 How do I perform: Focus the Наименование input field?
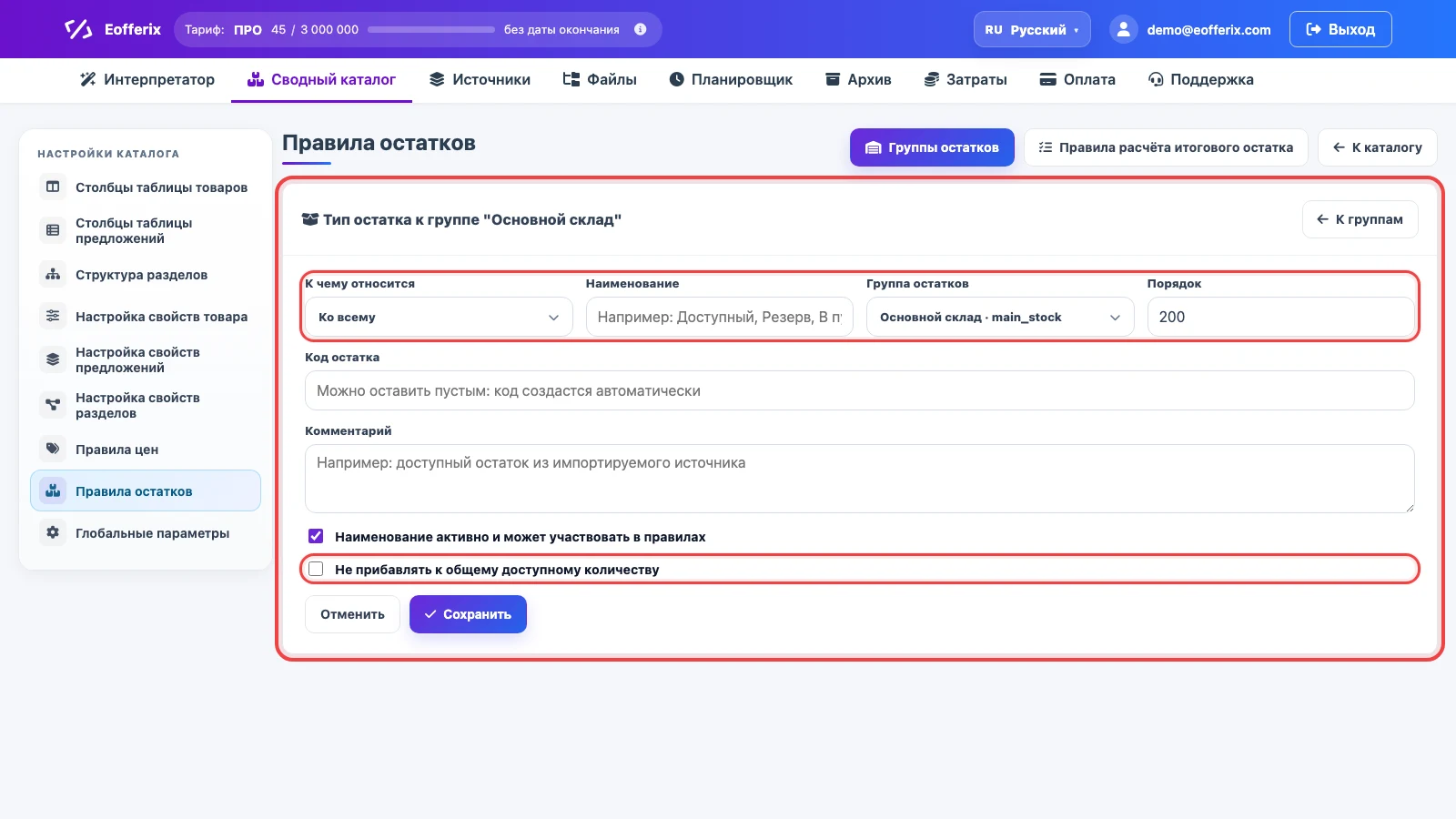[x=720, y=317]
